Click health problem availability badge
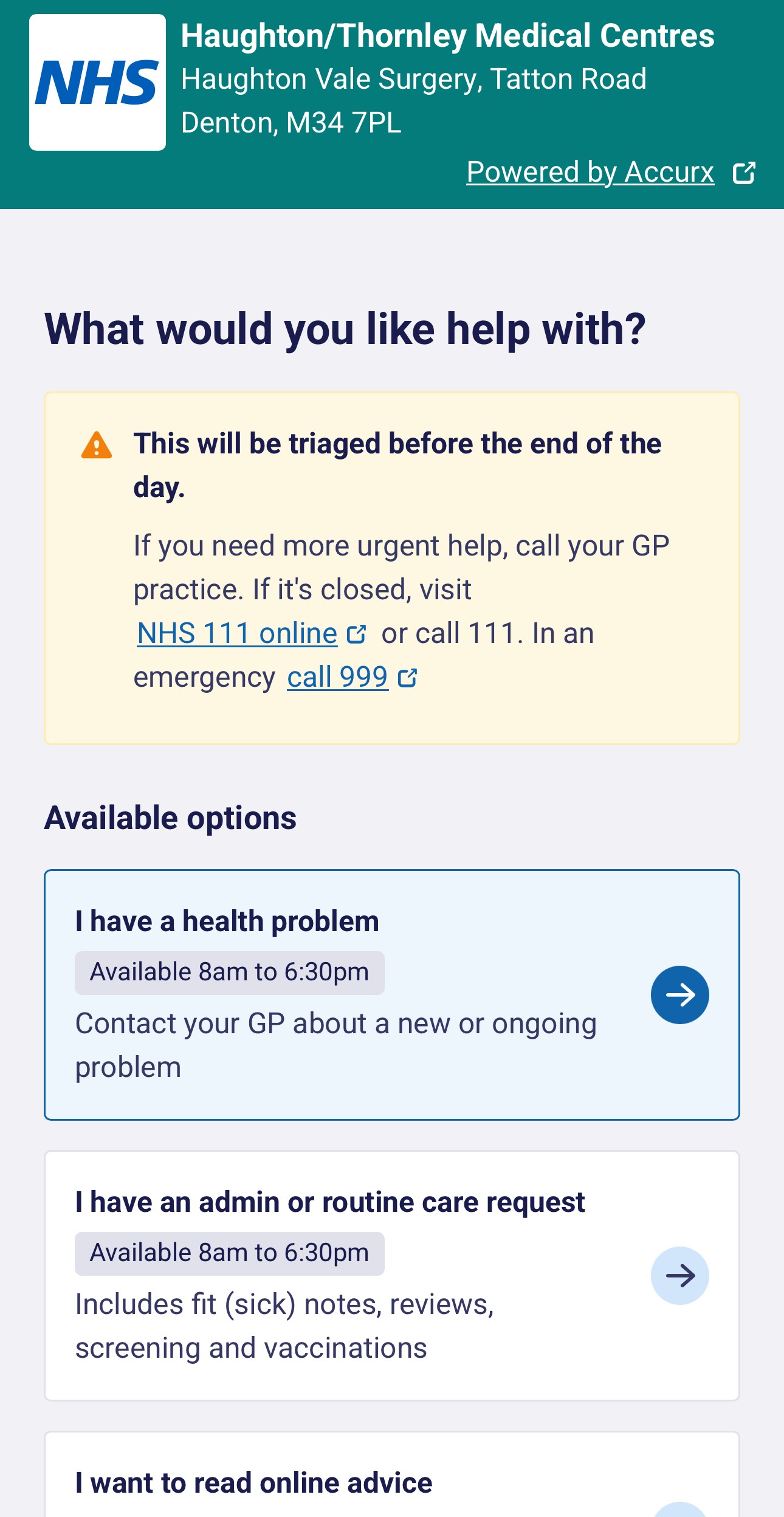The image size is (784, 1517). [x=229, y=972]
